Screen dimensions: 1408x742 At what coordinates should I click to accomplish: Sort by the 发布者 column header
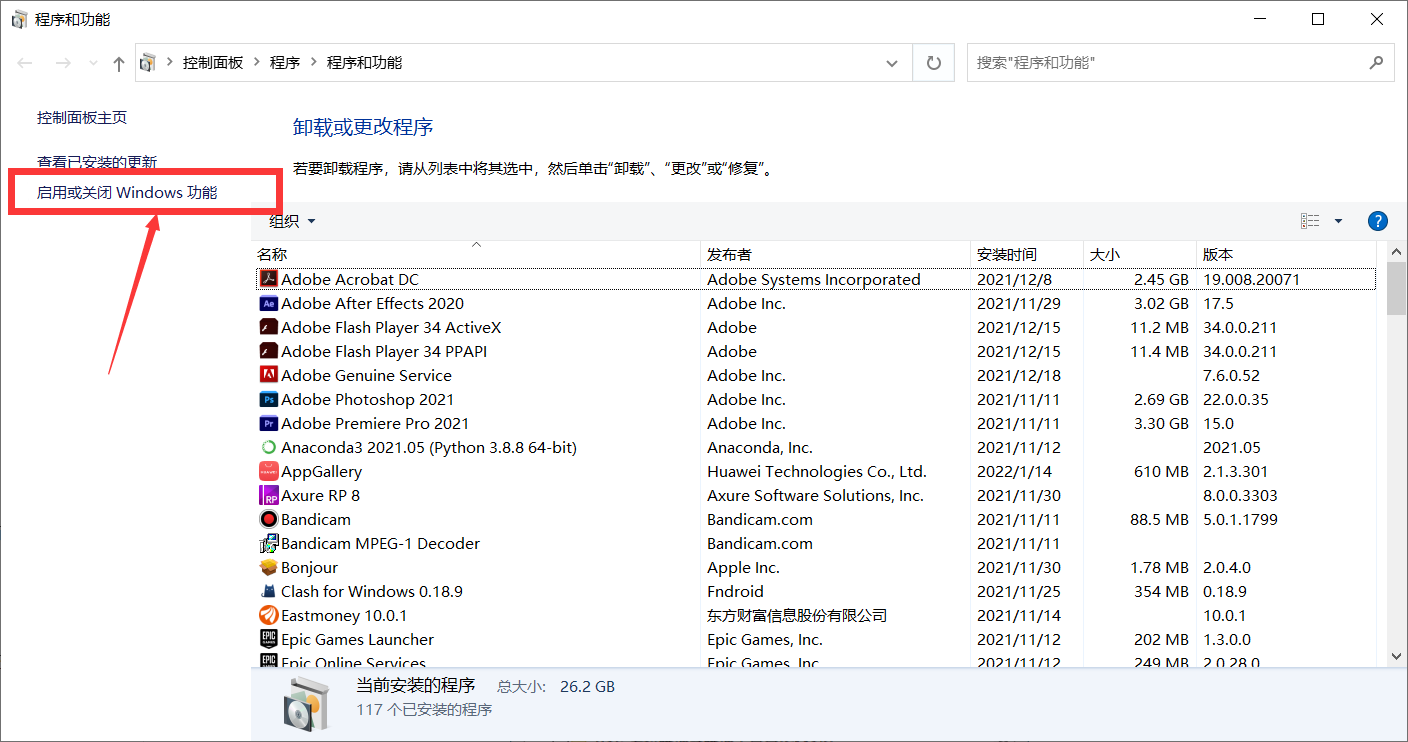coord(836,254)
